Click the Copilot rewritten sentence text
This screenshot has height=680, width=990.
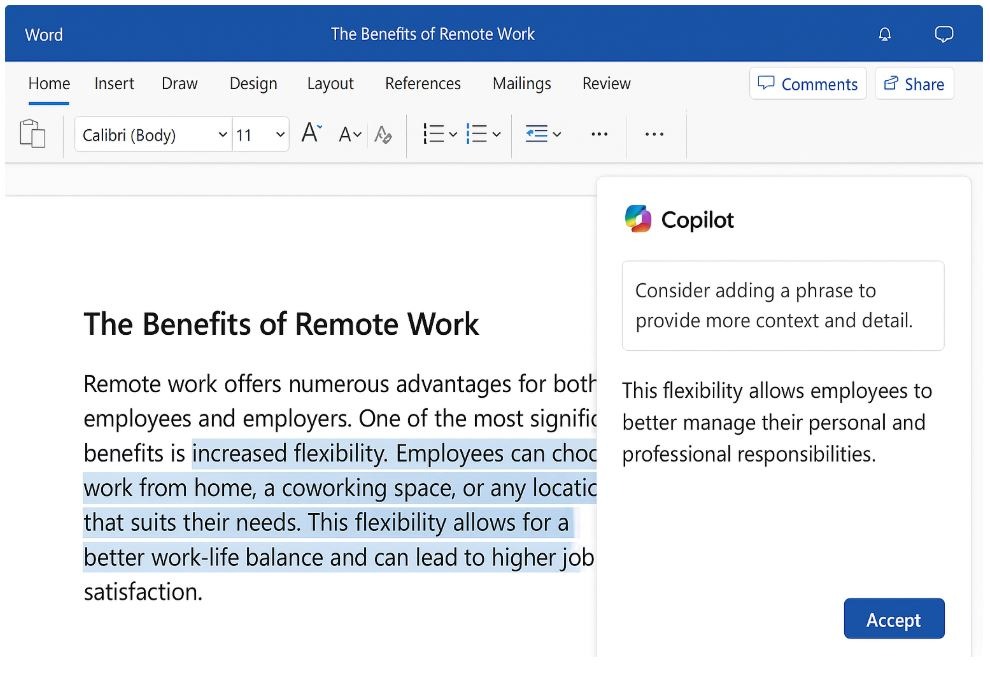pos(777,422)
